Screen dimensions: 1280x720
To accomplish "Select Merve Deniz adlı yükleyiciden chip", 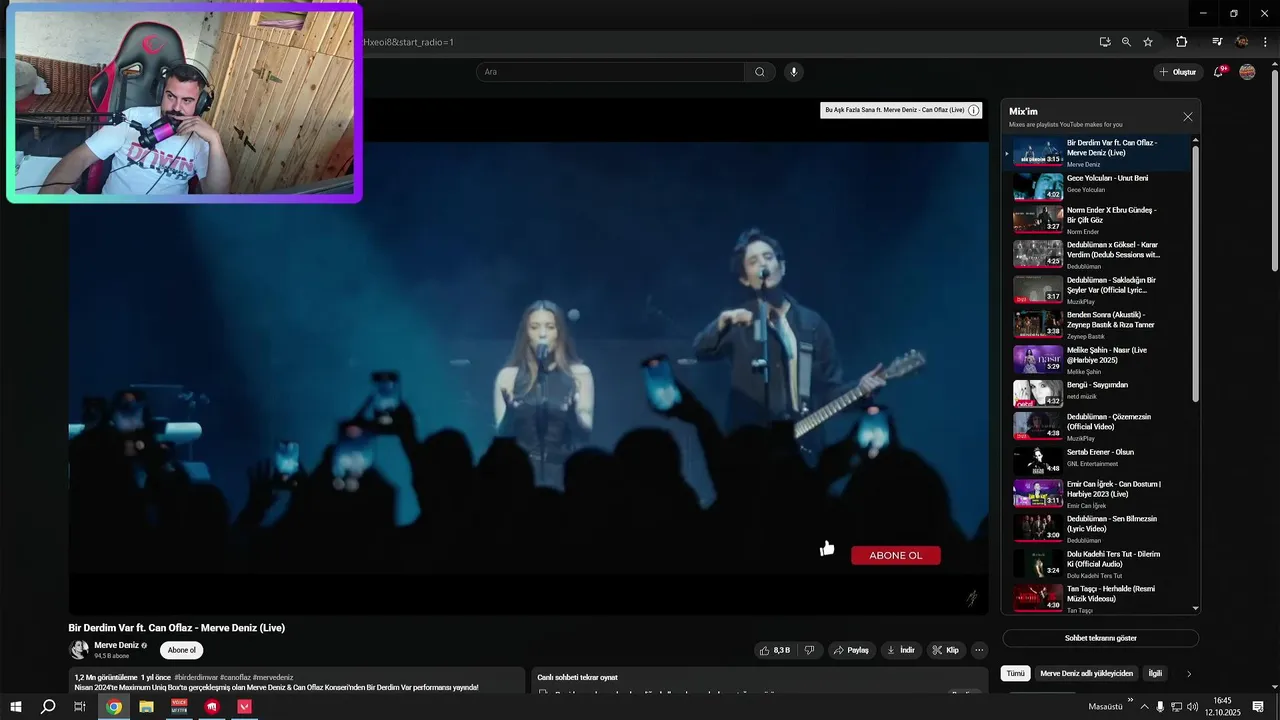I will tap(1086, 674).
